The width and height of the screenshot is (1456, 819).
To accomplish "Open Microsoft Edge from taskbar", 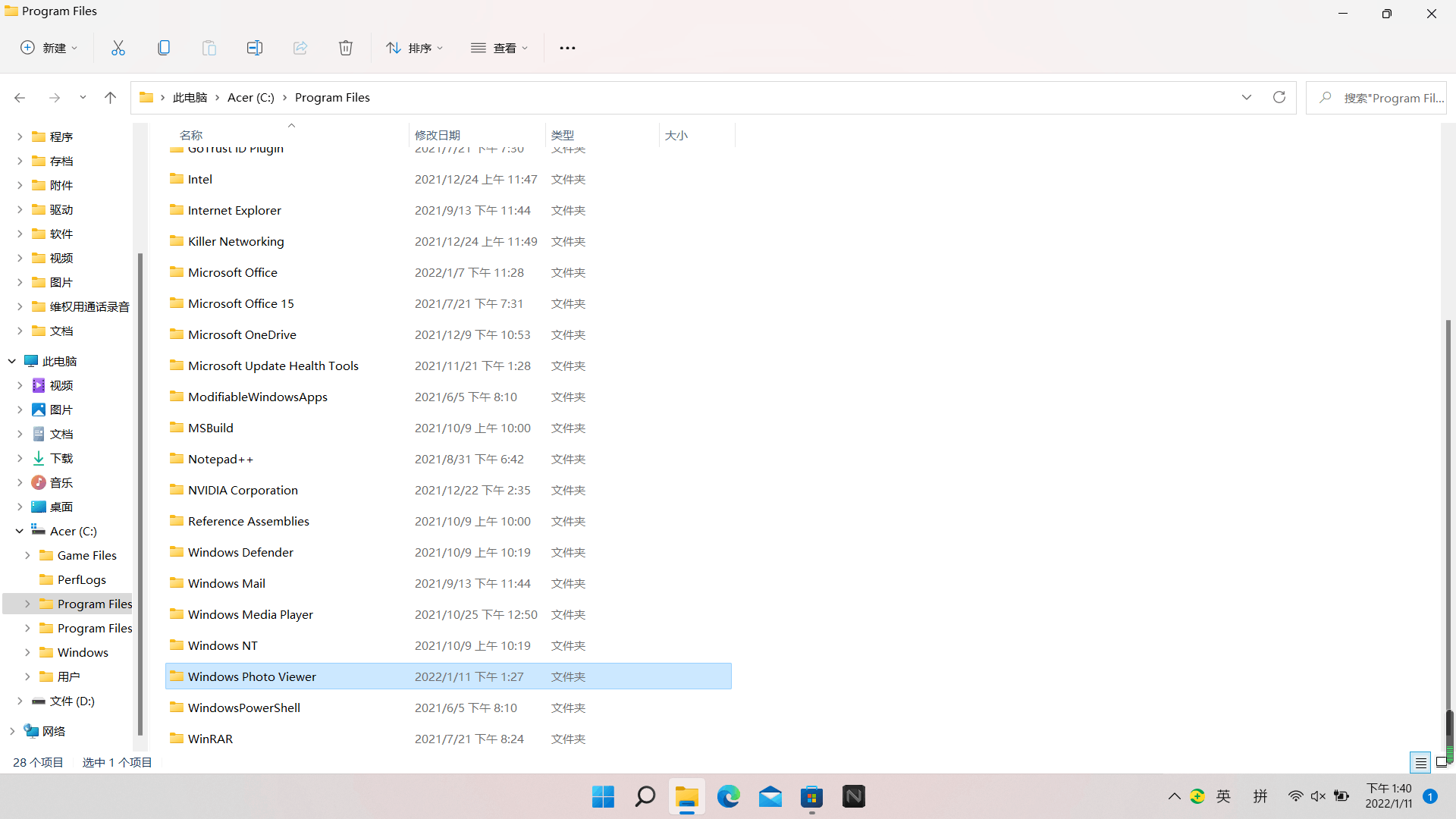I will pyautogui.click(x=729, y=796).
